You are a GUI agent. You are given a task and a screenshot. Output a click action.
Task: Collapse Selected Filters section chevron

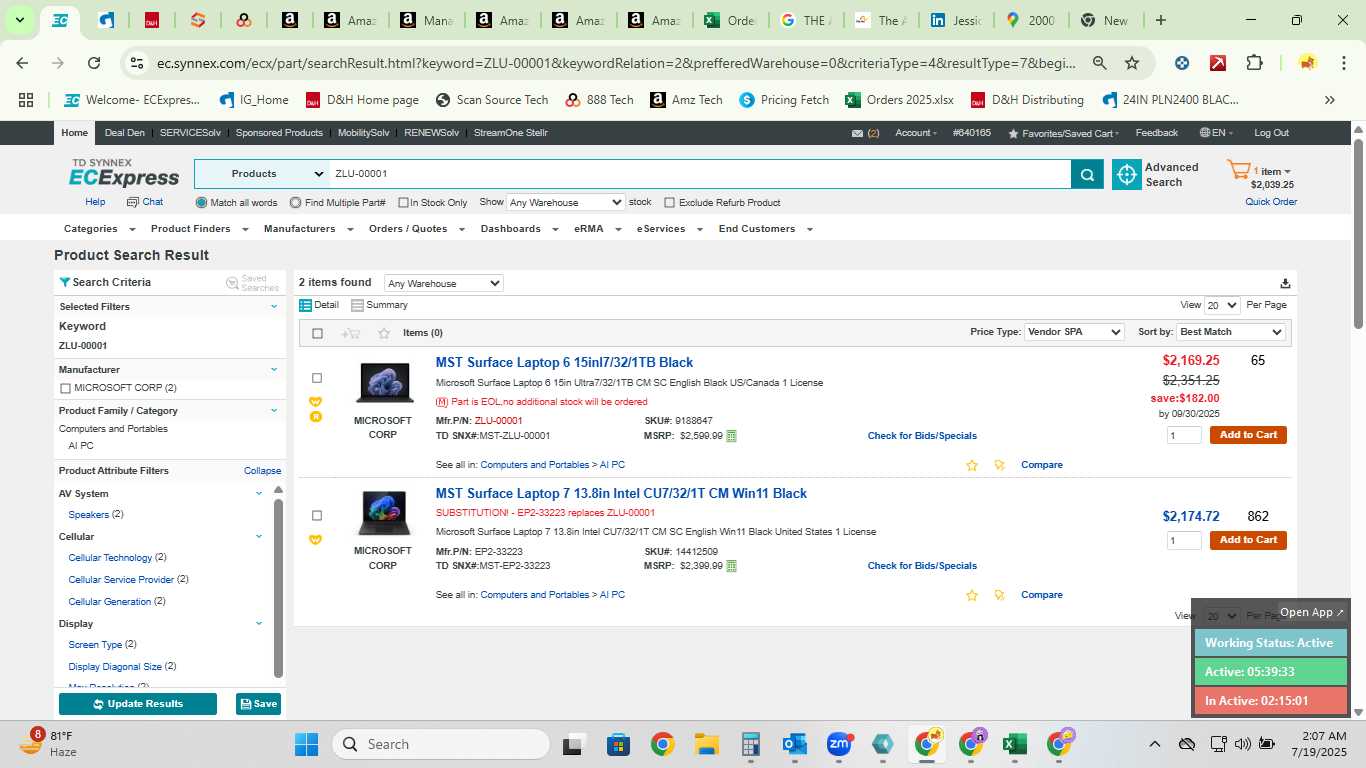pyautogui.click(x=274, y=307)
